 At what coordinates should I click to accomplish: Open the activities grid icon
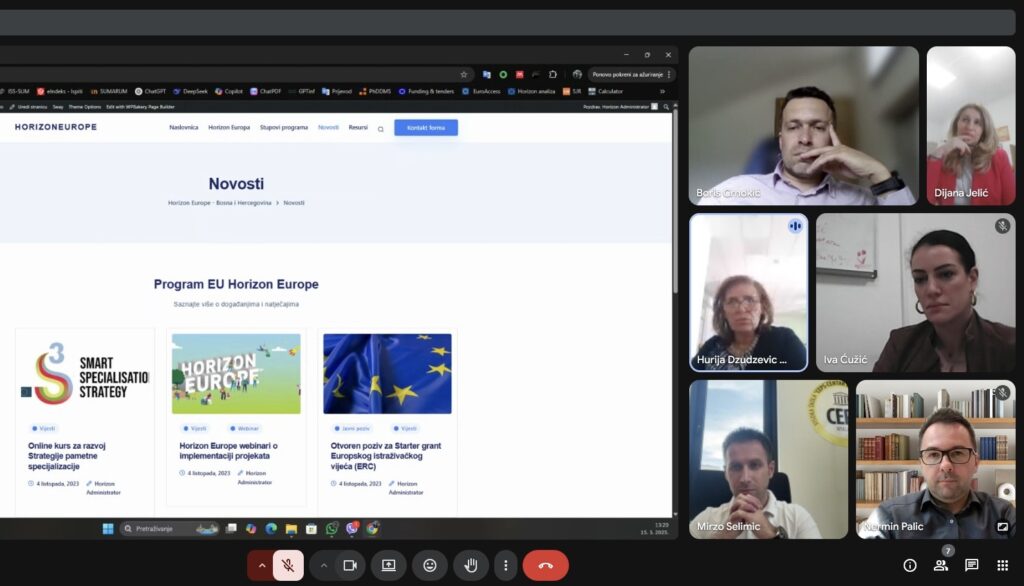click(x=1003, y=565)
